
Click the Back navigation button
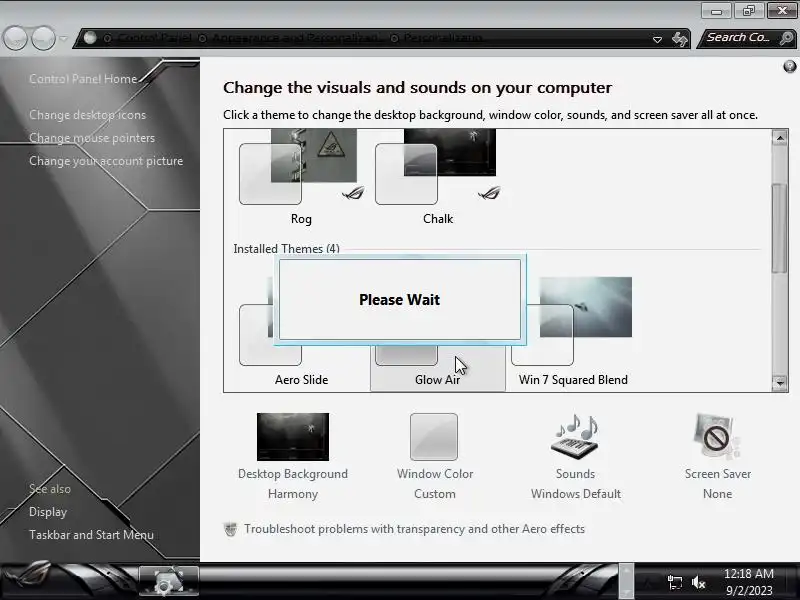tap(16, 38)
